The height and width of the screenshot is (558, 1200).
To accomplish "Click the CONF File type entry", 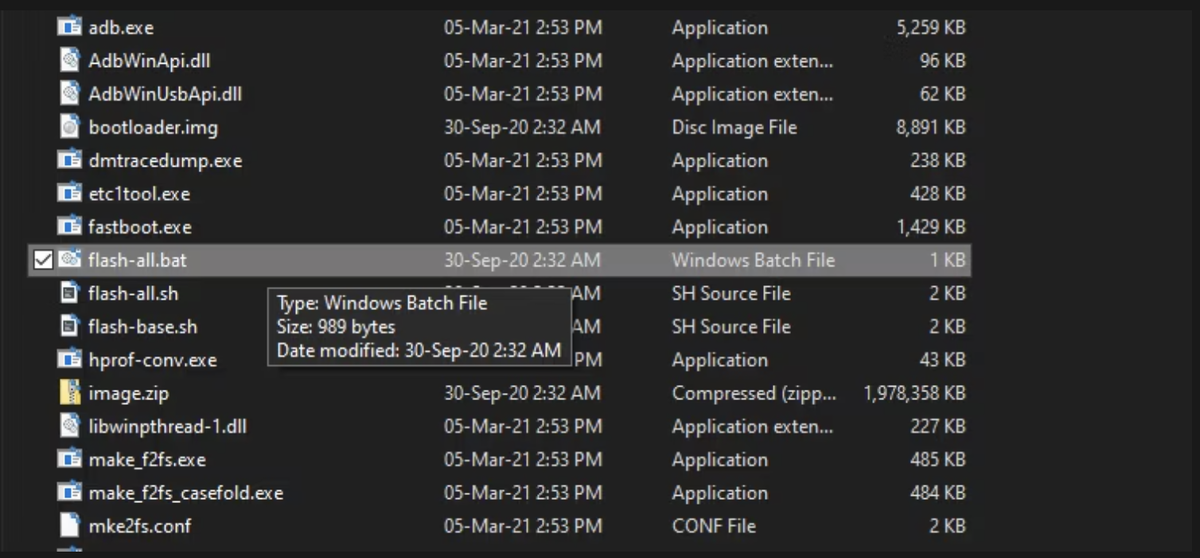I will point(714,526).
